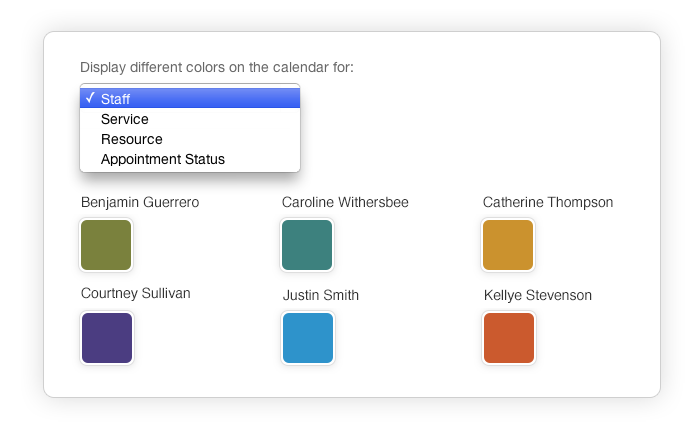Click the Courtney Sullivan name label
The width and height of the screenshot is (700, 430).
[136, 293]
